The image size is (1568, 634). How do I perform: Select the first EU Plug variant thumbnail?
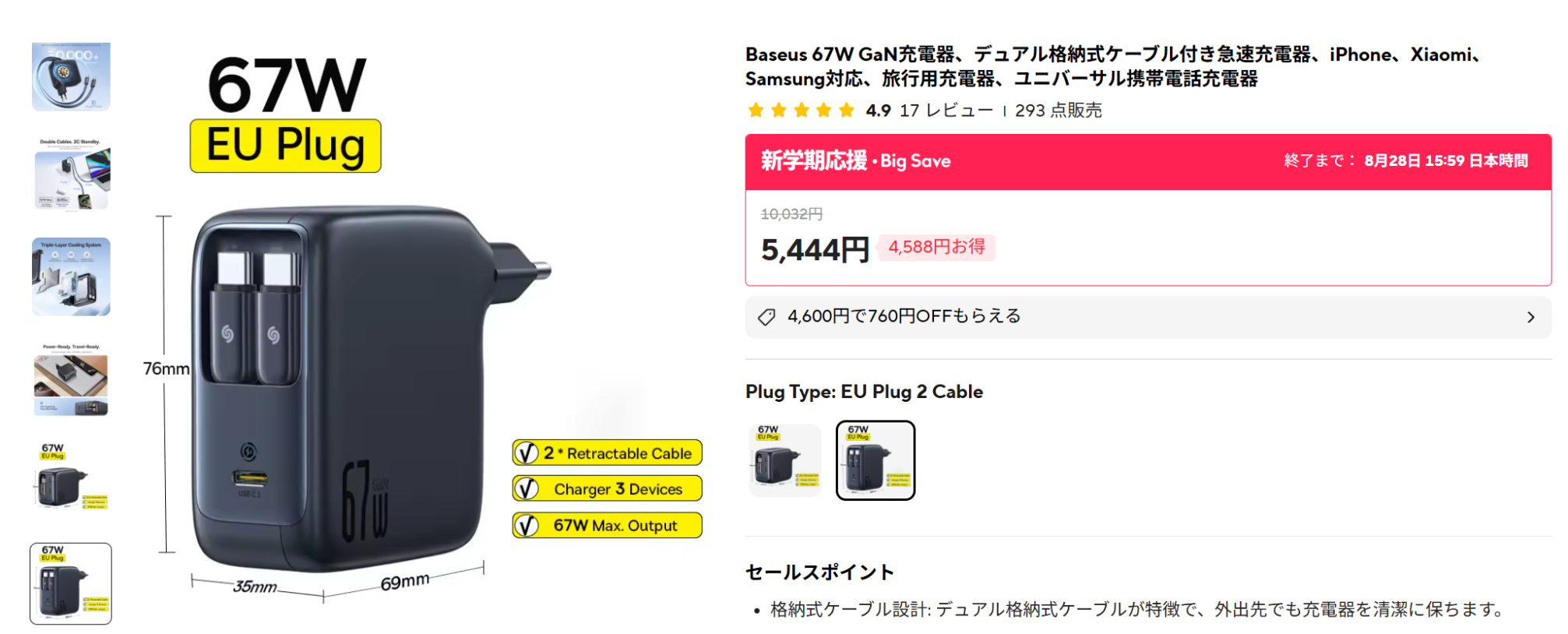tap(785, 460)
